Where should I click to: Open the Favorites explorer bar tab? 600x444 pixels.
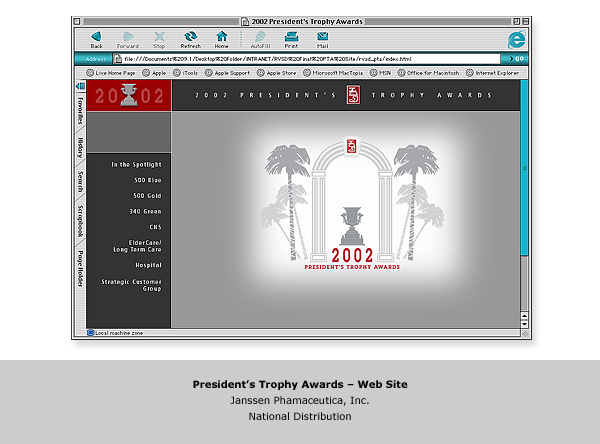tap(80, 111)
